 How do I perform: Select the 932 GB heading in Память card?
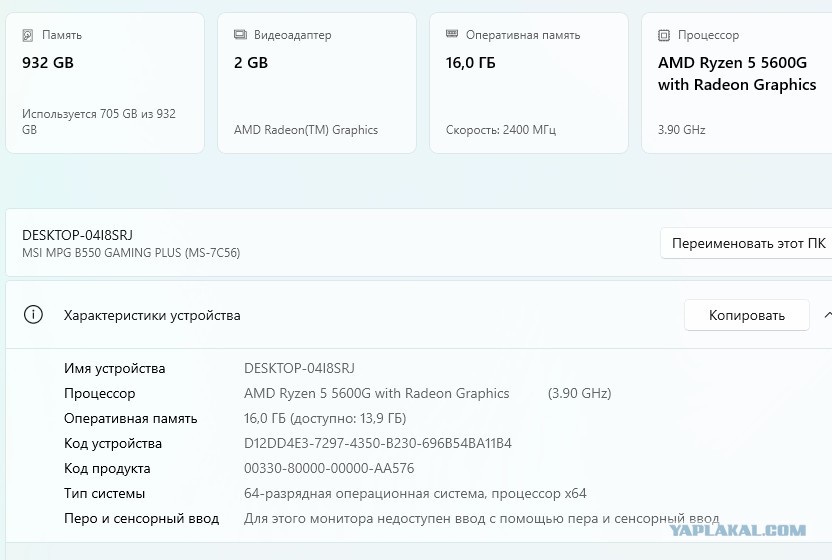(48, 63)
